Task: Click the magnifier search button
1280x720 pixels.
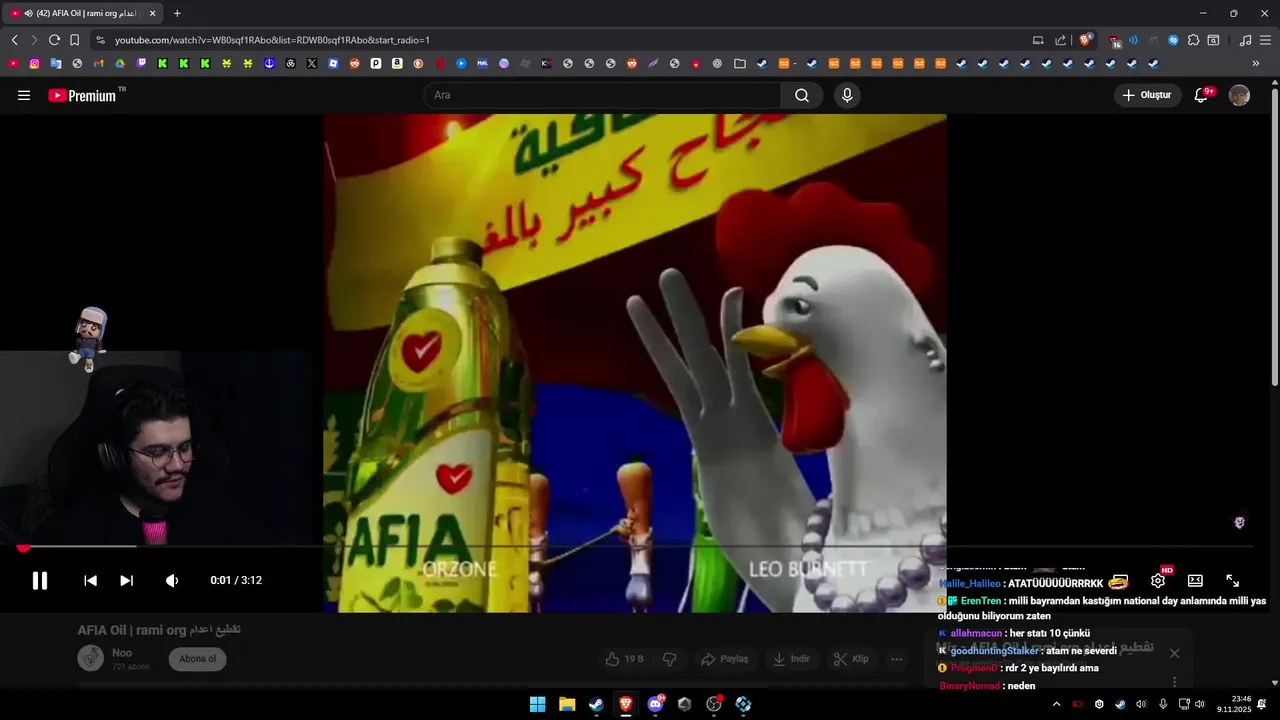Action: click(802, 95)
